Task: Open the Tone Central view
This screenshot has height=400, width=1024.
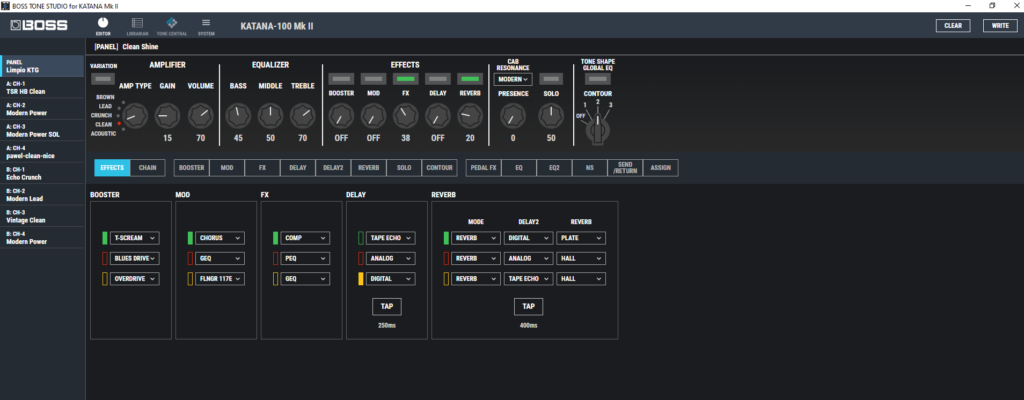Action: click(171, 25)
